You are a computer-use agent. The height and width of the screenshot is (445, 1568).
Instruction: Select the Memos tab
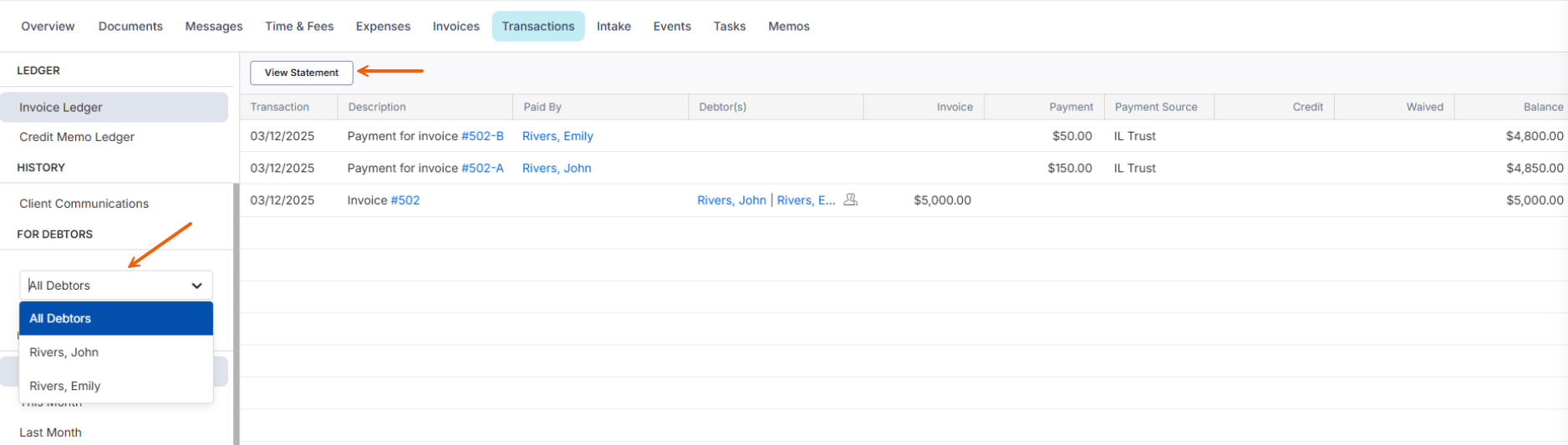(788, 26)
